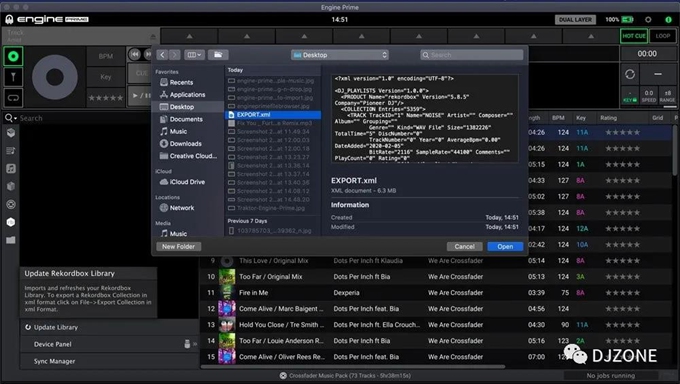Click the settings gear icon in top bar
The image size is (680, 384).
point(648,20)
